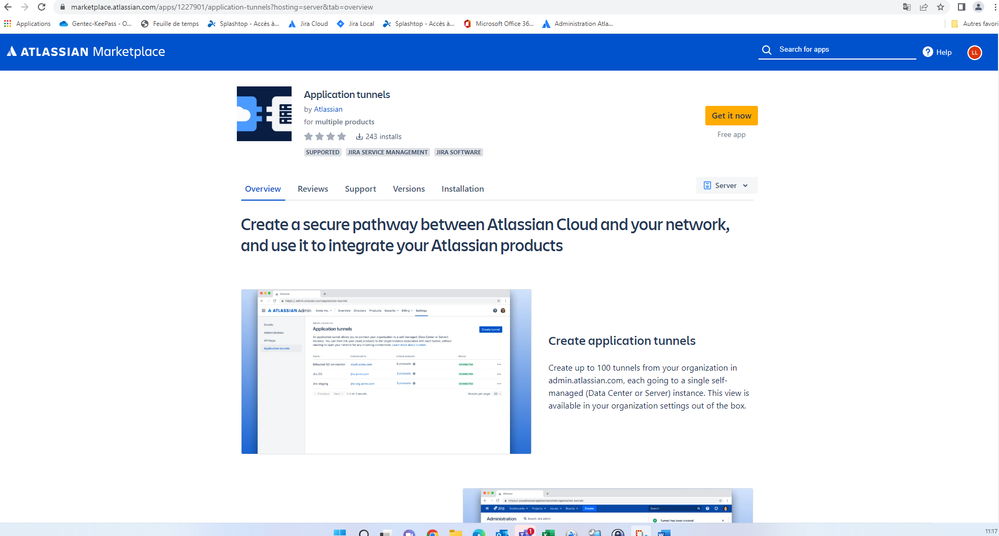Viewport: 999px width, 536px height.
Task: Open File Explorer from the taskbar
Action: pyautogui.click(x=456, y=532)
